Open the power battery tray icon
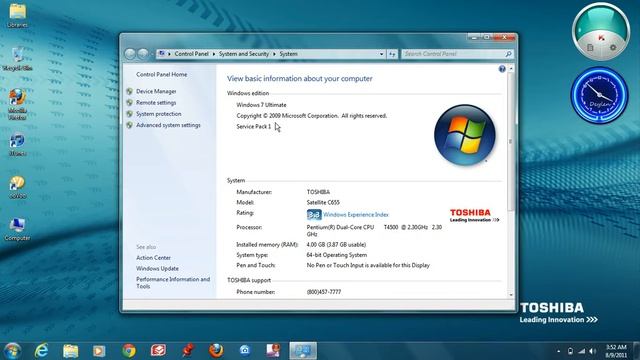Screen dimensions: 640x360 tap(570, 351)
